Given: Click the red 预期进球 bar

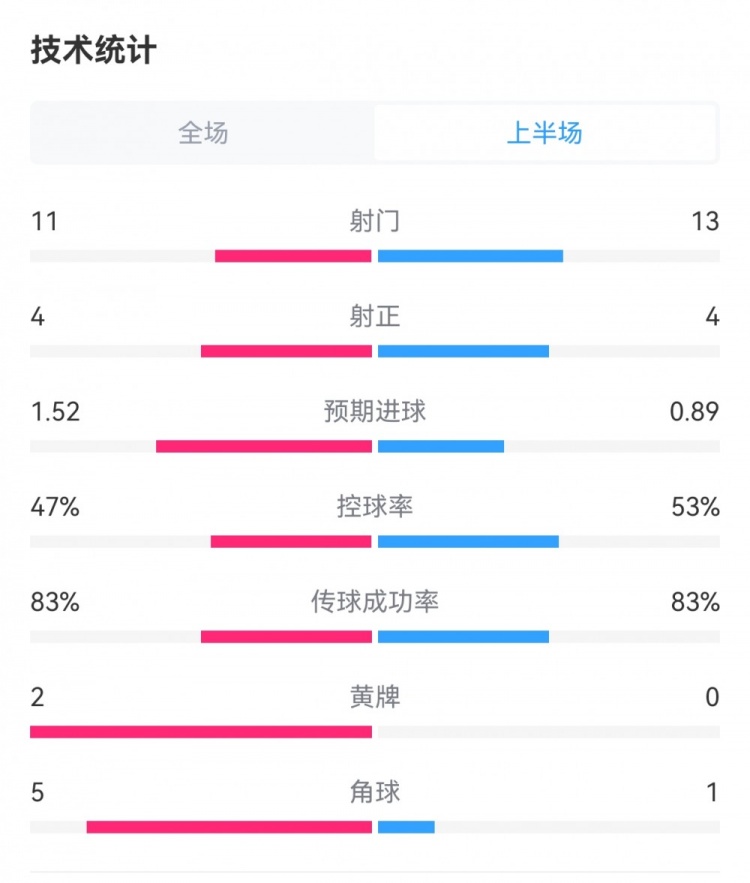Looking at the screenshot, I should coord(264,446).
